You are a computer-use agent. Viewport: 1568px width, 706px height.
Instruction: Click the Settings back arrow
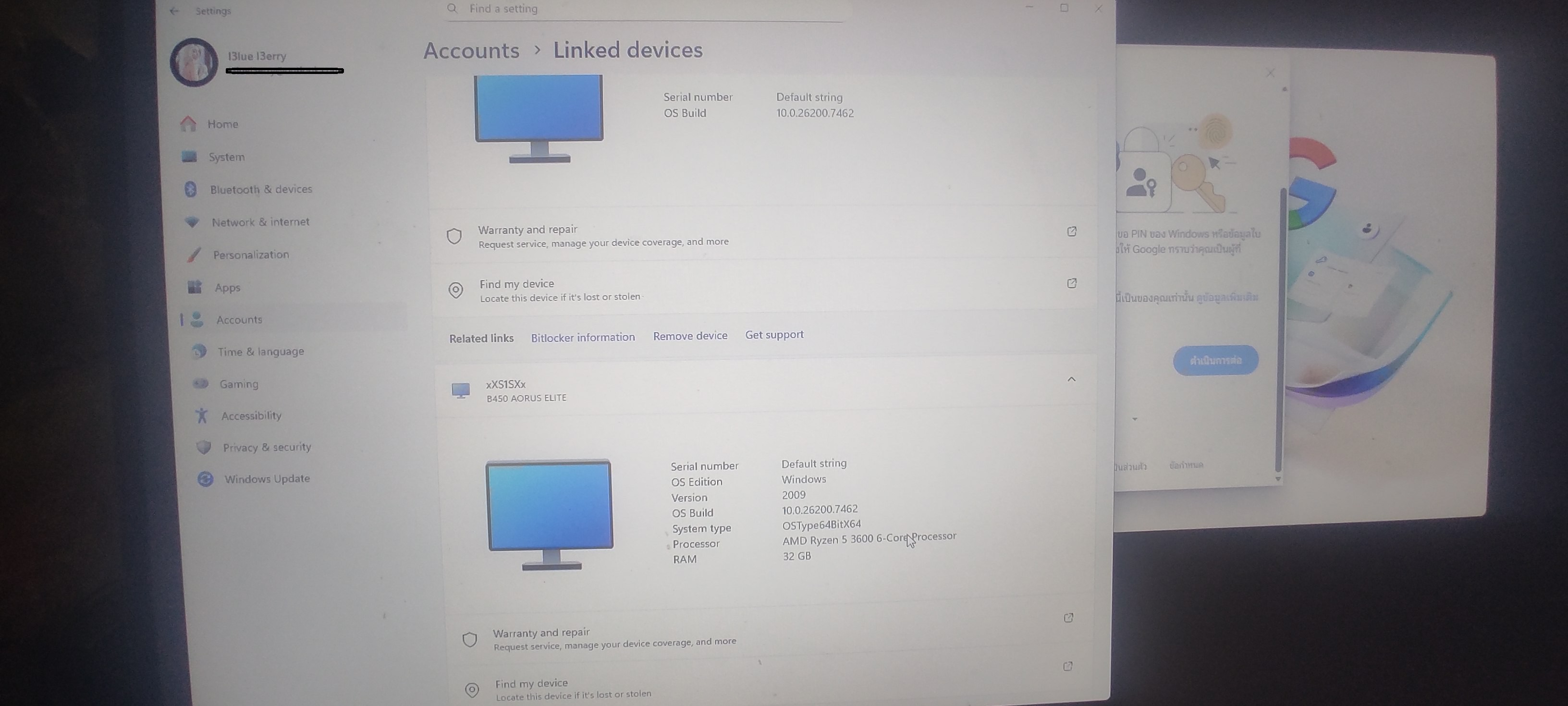[175, 11]
